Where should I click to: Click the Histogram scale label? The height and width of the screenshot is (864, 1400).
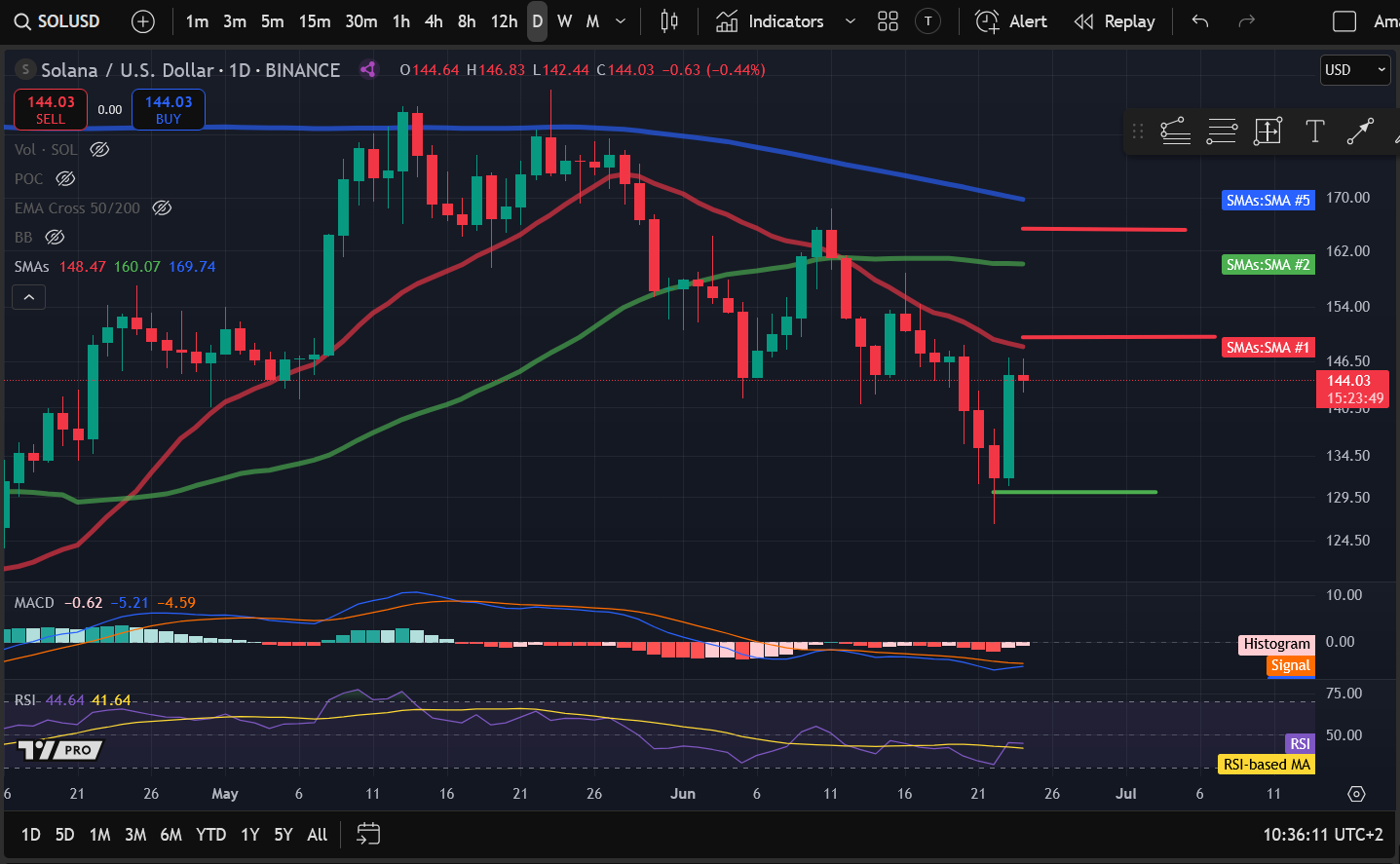(1276, 644)
